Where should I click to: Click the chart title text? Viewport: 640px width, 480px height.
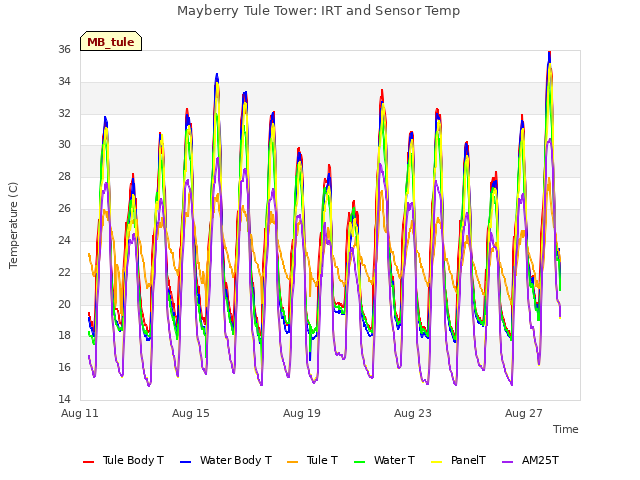pyautogui.click(x=318, y=11)
